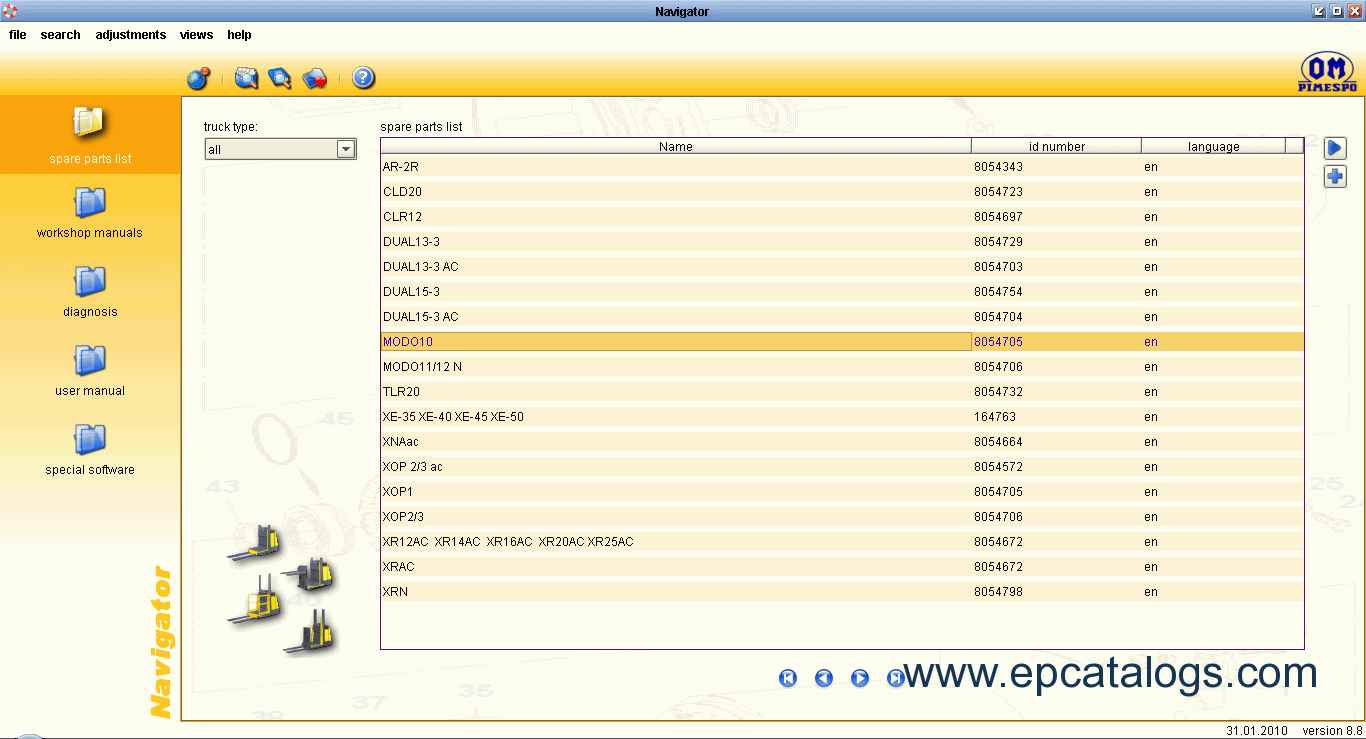The height and width of the screenshot is (739, 1366).
Task: Click id number 8054798
Action: coord(998,592)
